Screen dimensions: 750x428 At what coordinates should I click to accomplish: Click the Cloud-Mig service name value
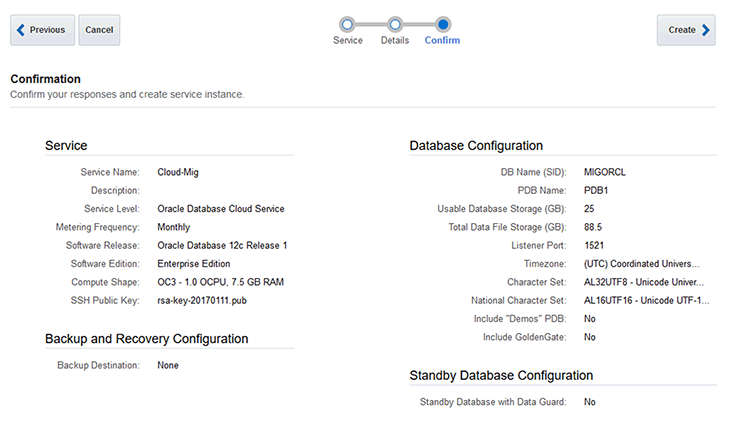178,172
